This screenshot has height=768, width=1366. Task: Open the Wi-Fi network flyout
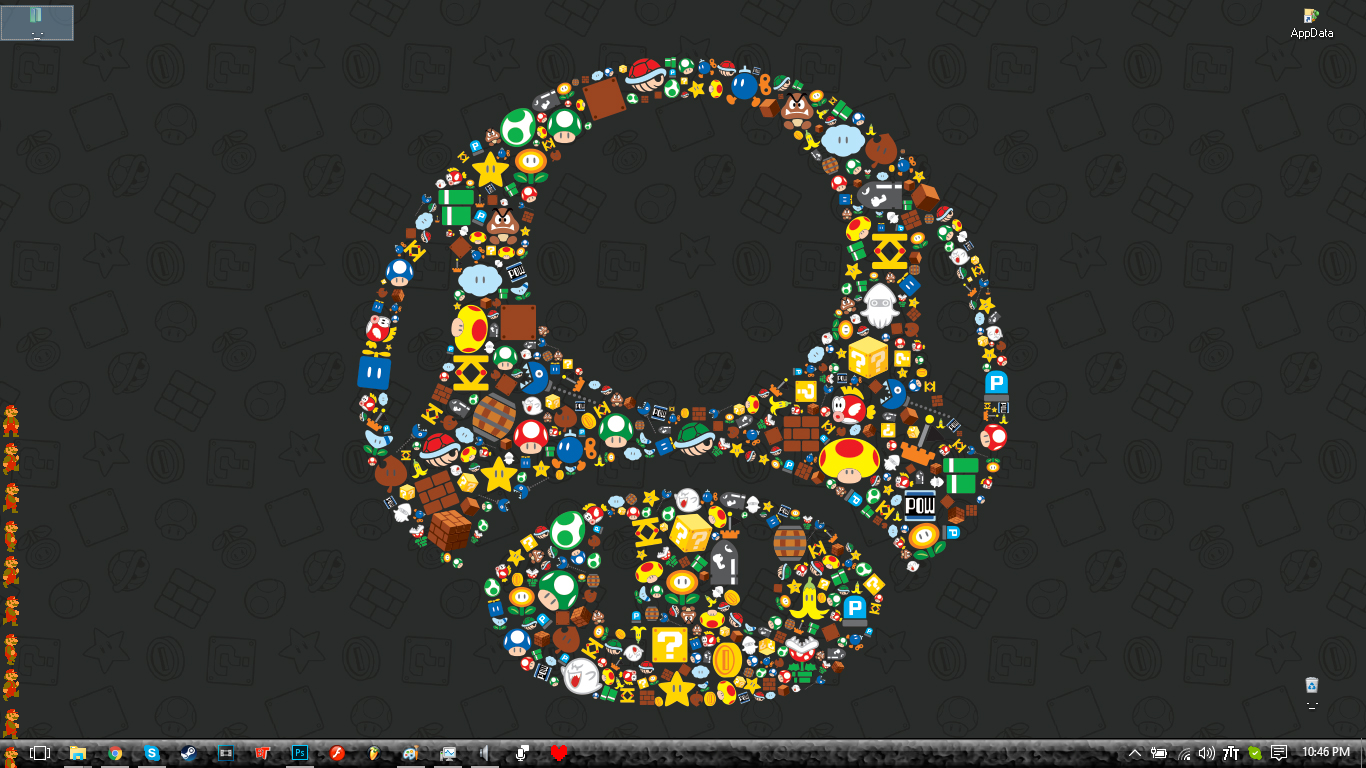point(1184,753)
